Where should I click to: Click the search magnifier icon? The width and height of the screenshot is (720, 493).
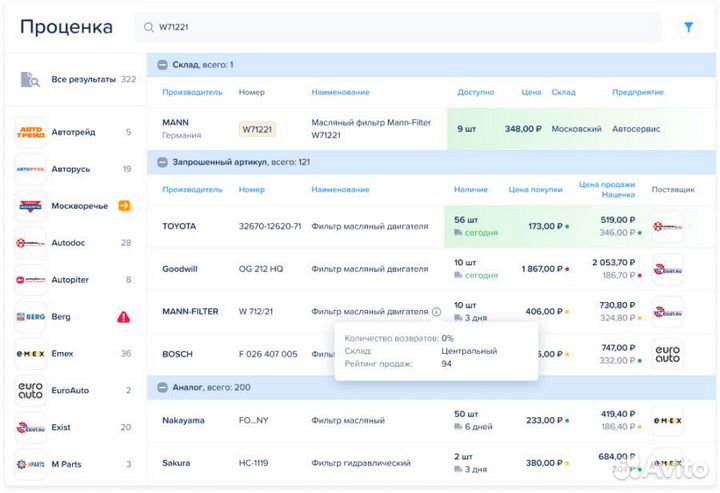point(149,28)
